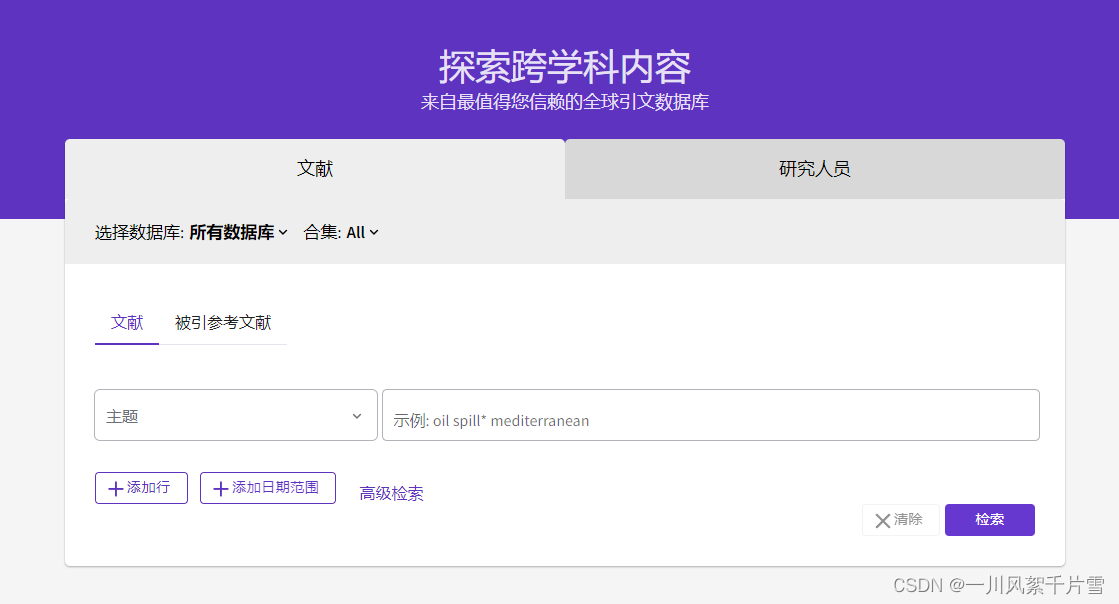Screen dimensions: 1119x604
Task: Select the active 文献 sub-tab
Action: point(127,323)
